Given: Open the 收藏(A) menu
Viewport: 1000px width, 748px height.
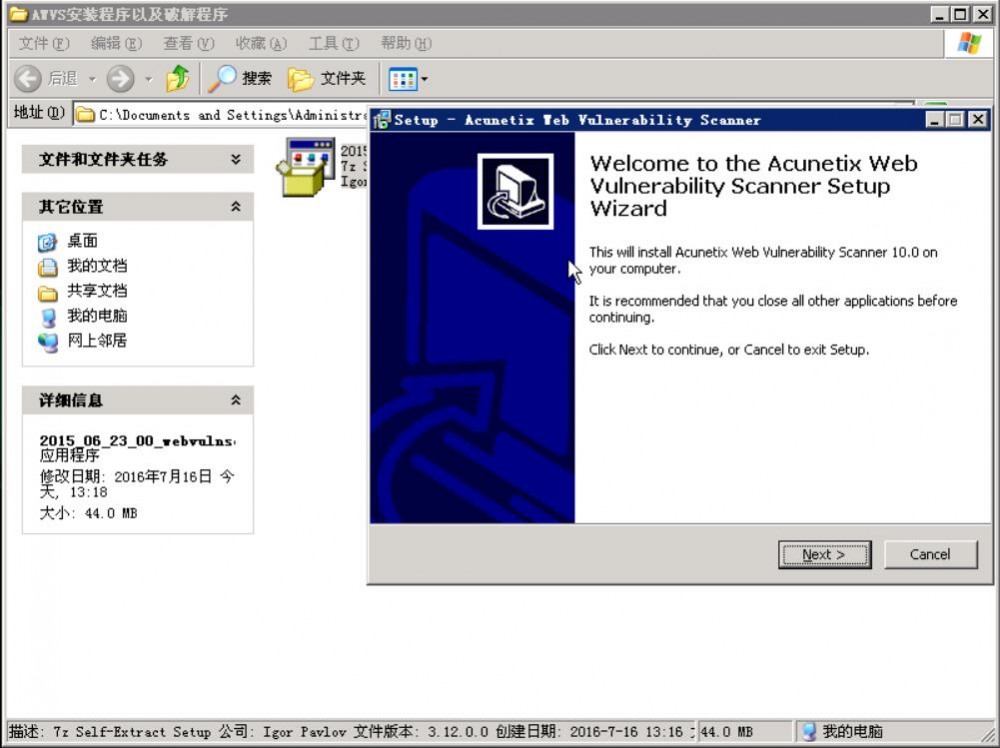Looking at the screenshot, I should tap(261, 43).
